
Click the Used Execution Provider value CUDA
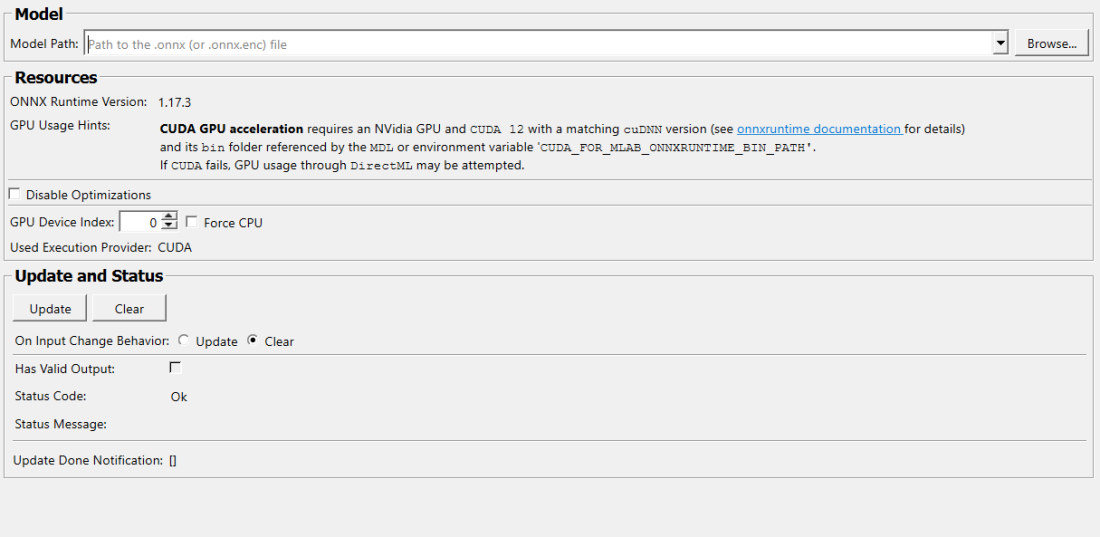tap(175, 248)
